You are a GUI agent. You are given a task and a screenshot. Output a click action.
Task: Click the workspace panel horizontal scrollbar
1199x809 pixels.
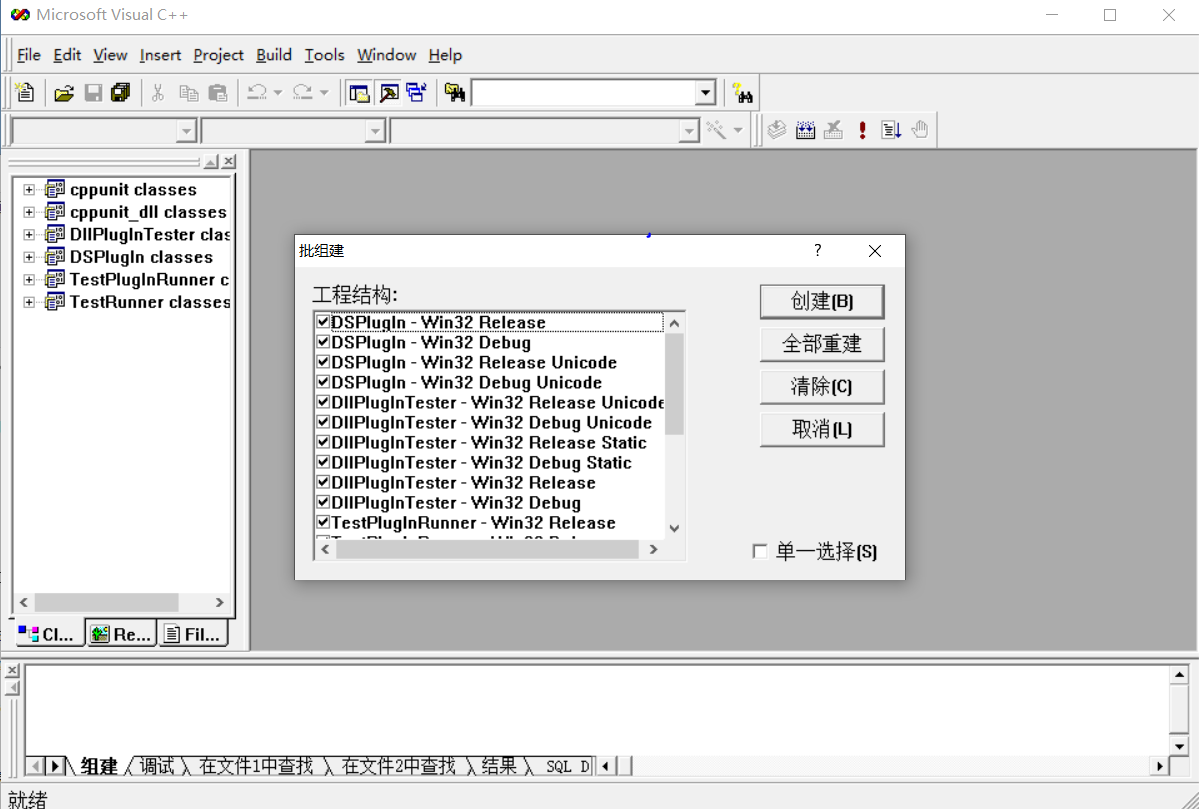pyautogui.click(x=122, y=603)
